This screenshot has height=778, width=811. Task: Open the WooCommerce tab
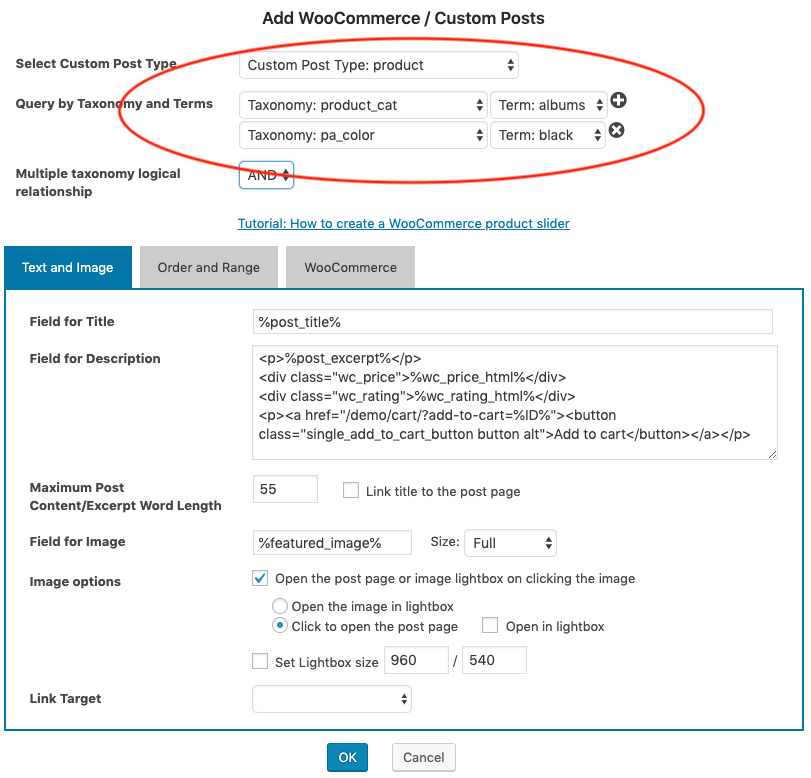[x=350, y=267]
